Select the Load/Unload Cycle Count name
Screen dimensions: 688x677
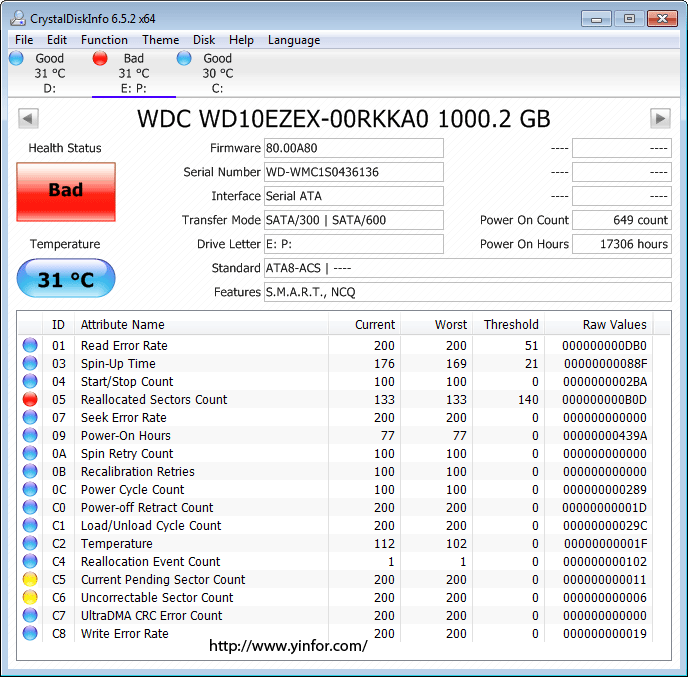(151, 526)
